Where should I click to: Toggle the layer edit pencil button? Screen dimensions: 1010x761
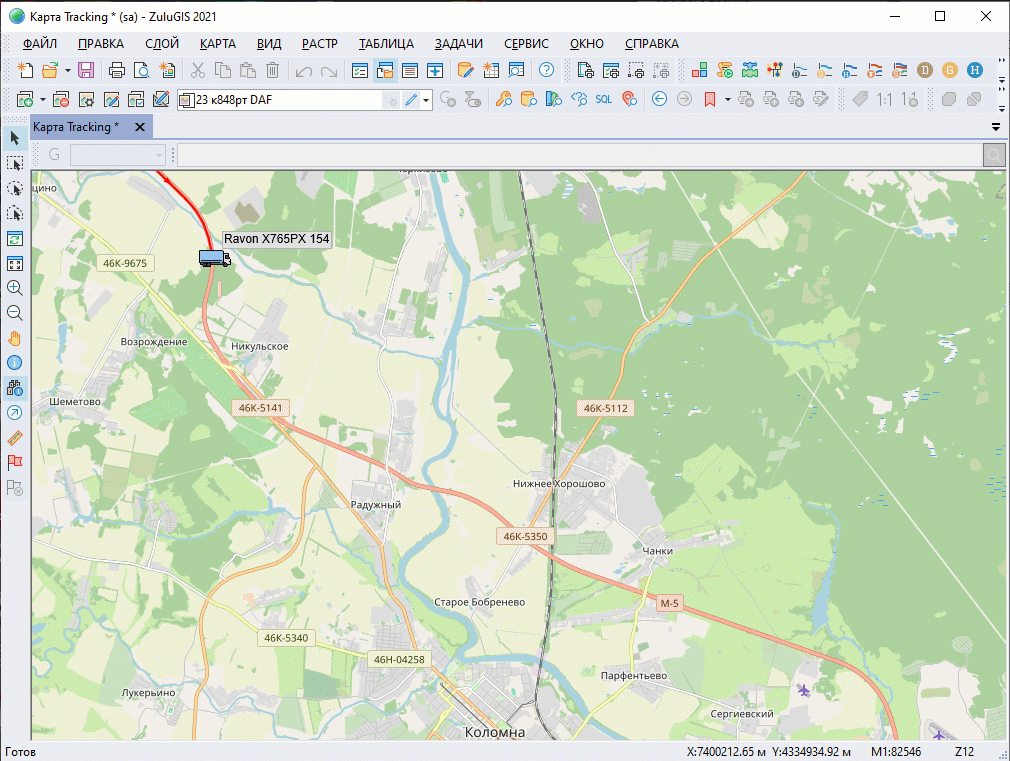[411, 99]
